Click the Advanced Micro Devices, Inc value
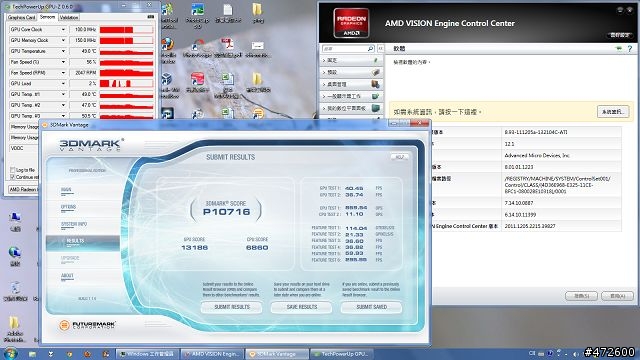 click(537, 156)
